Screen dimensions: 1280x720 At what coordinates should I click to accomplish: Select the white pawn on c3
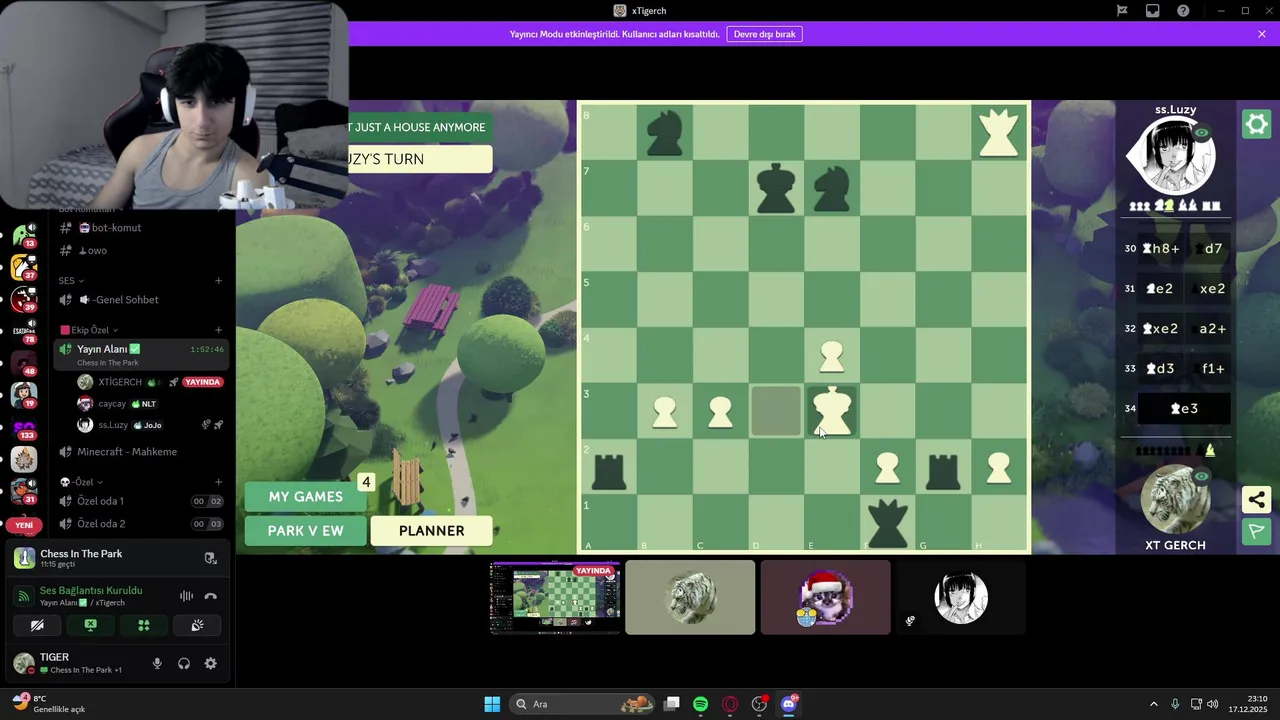tap(720, 413)
